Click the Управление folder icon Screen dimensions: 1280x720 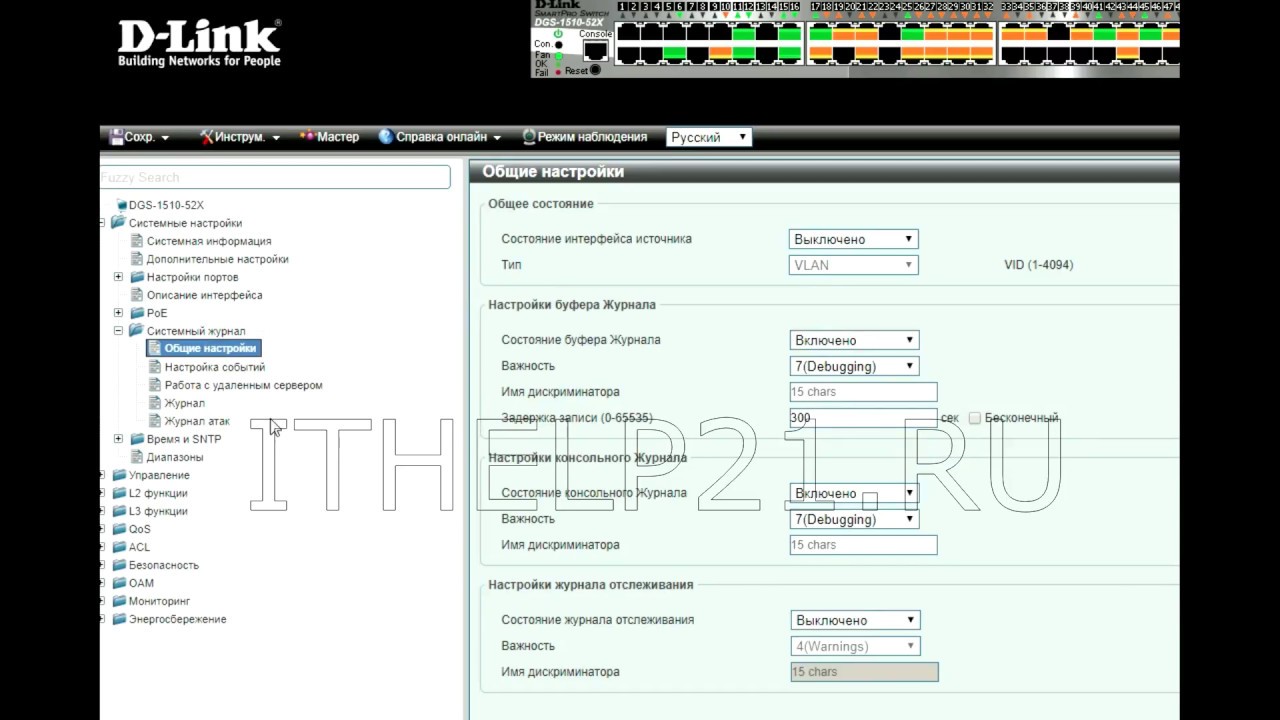(x=119, y=475)
